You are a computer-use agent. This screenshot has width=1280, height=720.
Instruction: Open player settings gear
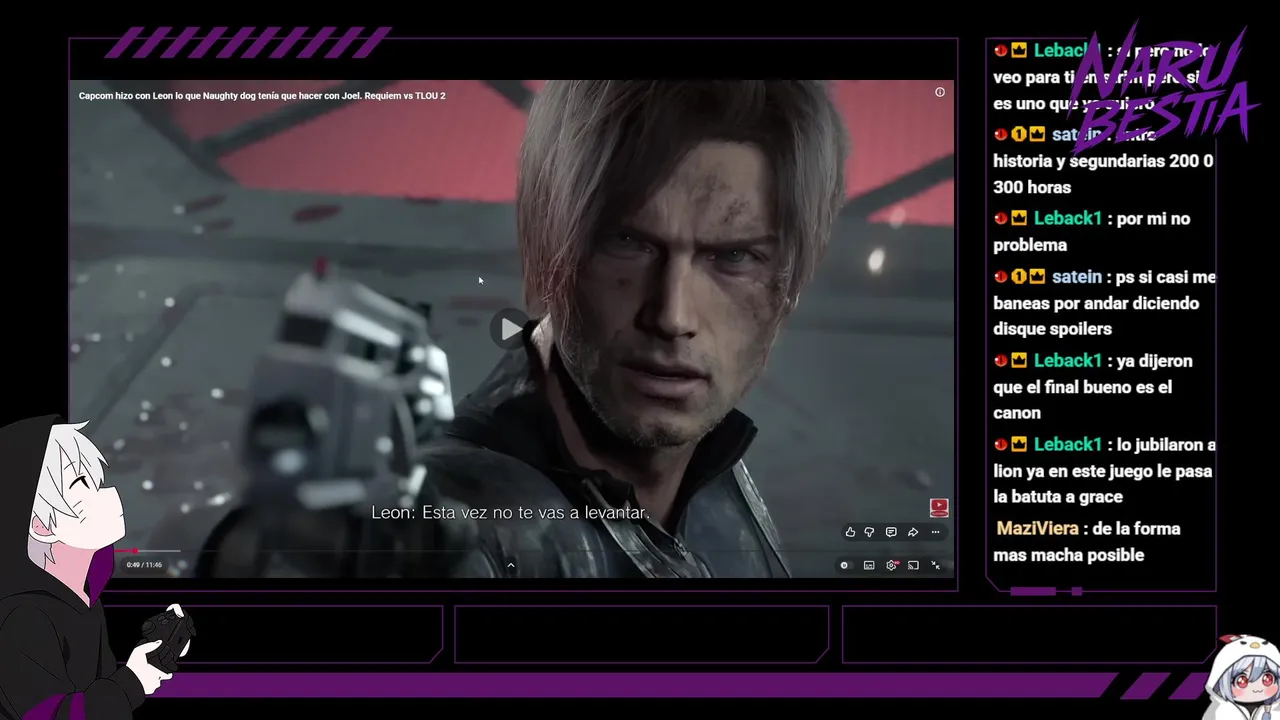click(892, 565)
